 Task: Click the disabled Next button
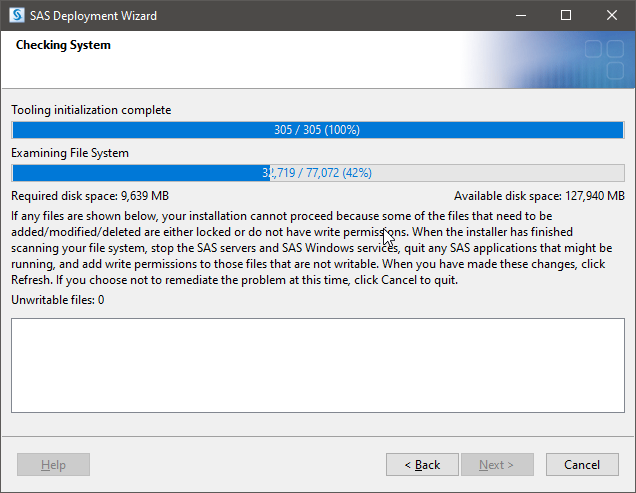click(x=497, y=464)
